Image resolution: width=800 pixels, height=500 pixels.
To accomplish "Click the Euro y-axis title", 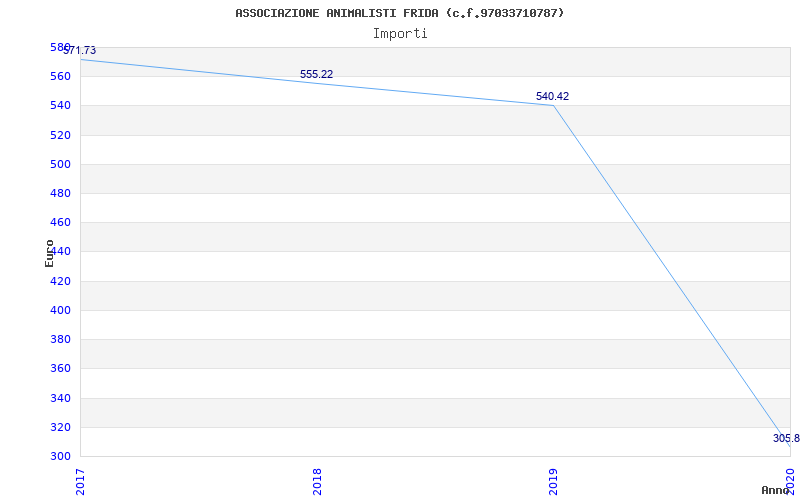I will coord(49,253).
